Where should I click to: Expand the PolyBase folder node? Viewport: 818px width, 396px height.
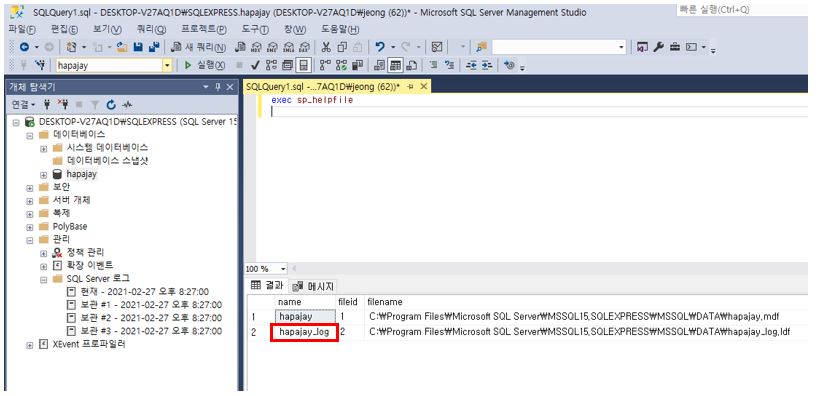coord(30,226)
